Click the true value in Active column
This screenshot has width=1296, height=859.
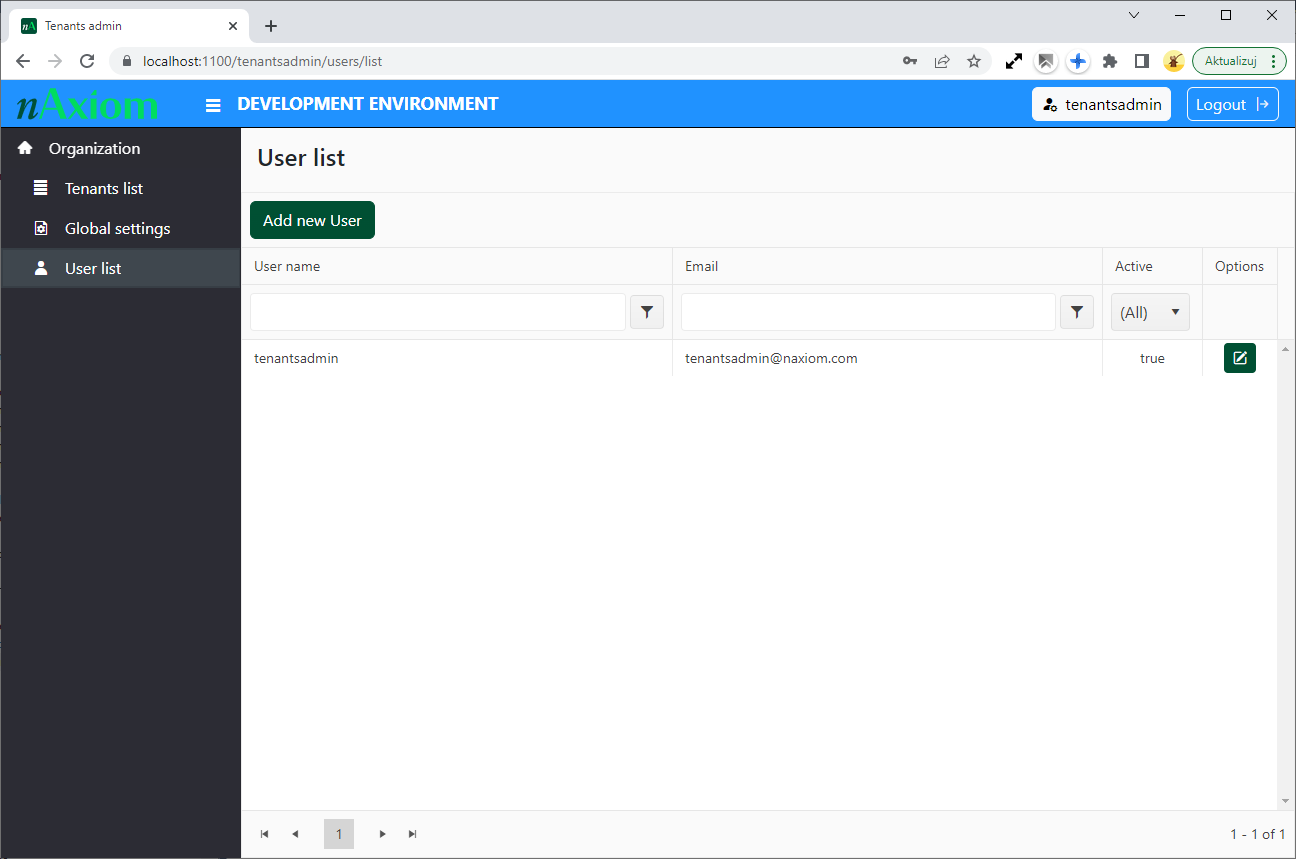click(x=1152, y=358)
